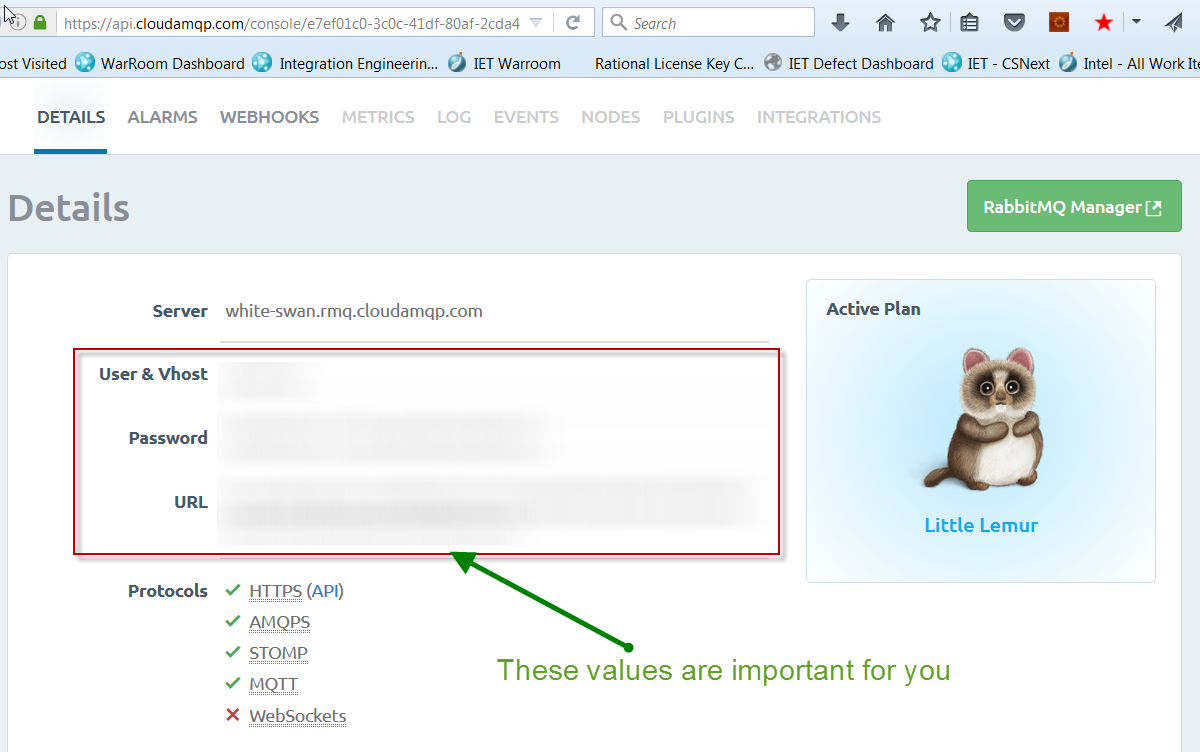Switch to the METRICS tab
1200x752 pixels.
tap(378, 117)
